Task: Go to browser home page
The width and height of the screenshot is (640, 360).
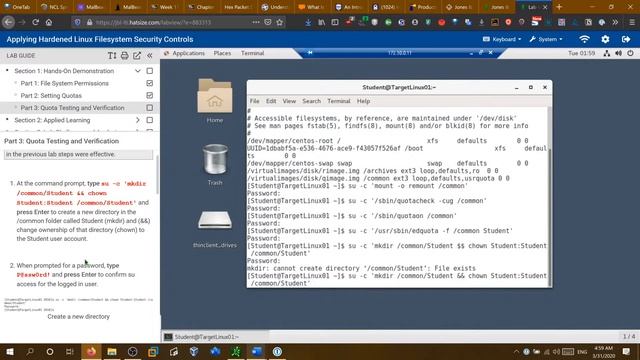Action: coord(49,22)
